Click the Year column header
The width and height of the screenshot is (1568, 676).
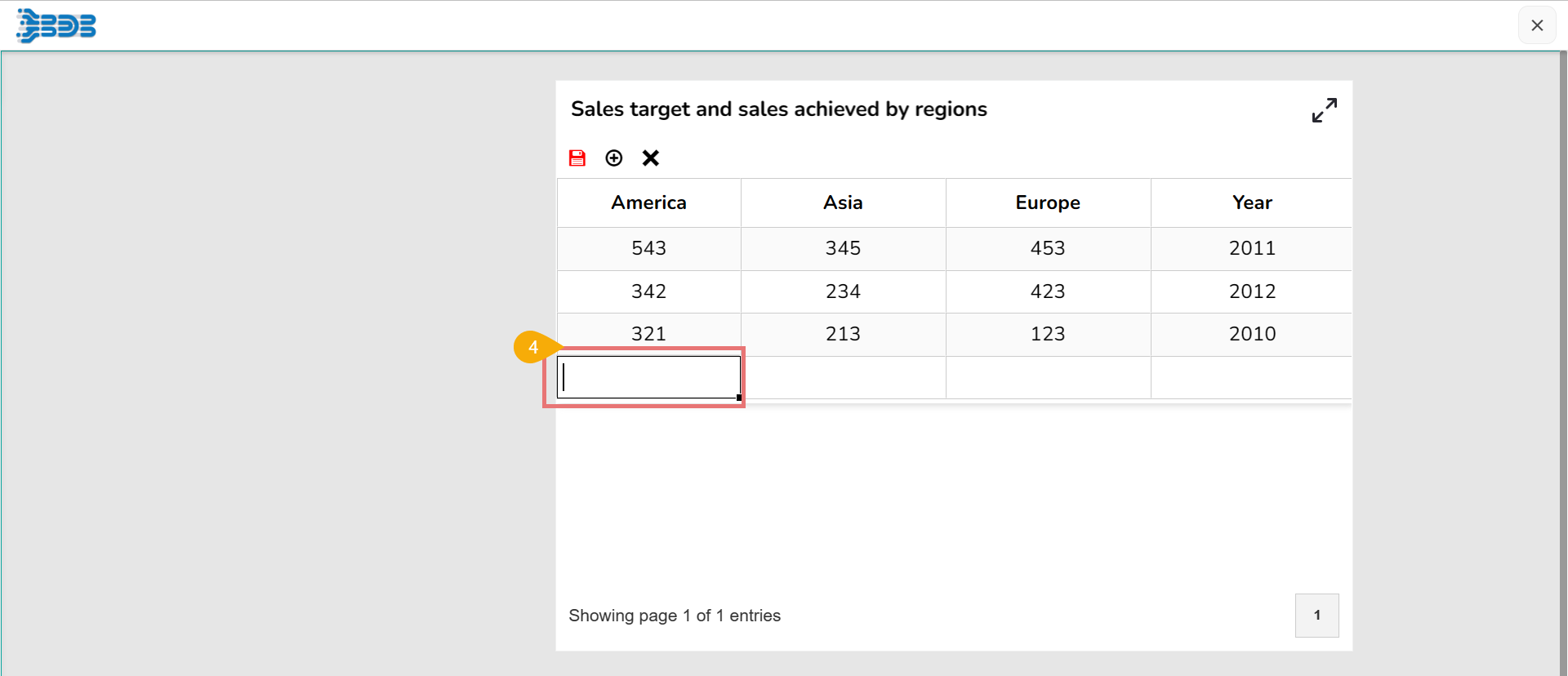click(x=1252, y=202)
